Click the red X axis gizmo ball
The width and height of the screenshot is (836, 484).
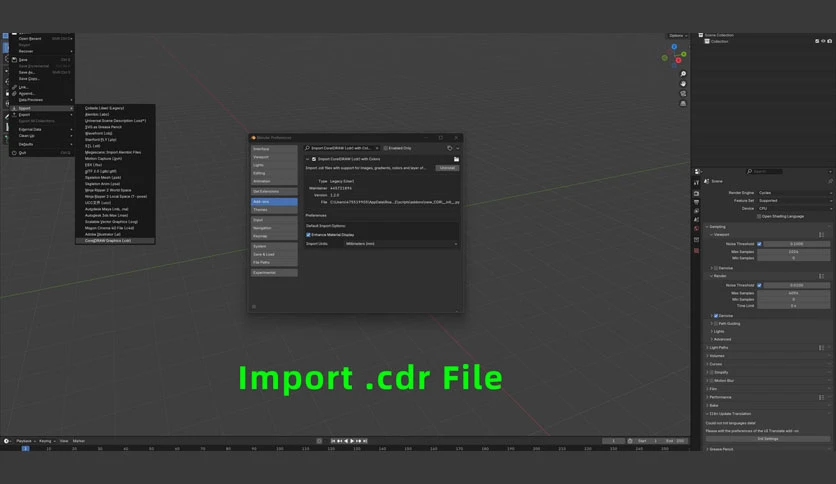[x=678, y=60]
